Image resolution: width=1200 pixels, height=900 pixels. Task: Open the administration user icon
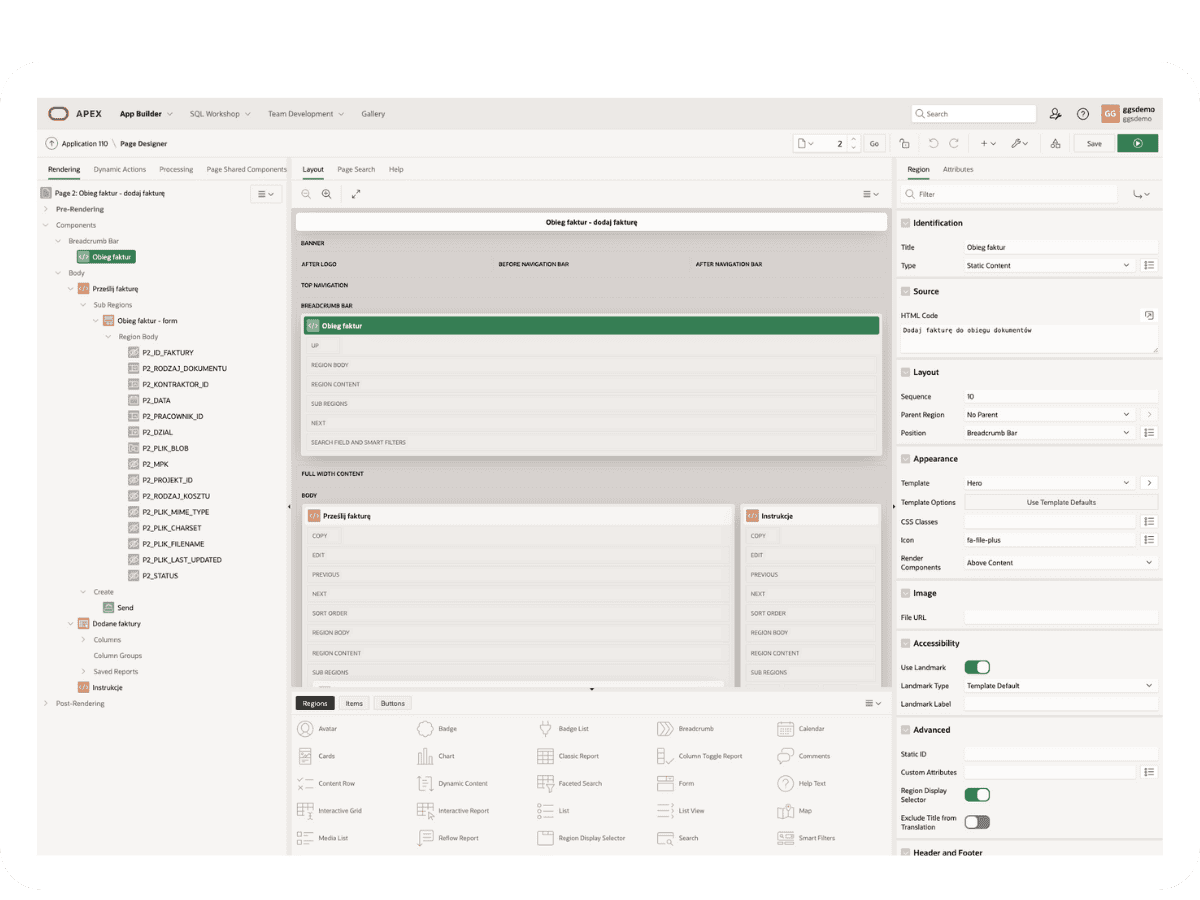tap(1055, 114)
